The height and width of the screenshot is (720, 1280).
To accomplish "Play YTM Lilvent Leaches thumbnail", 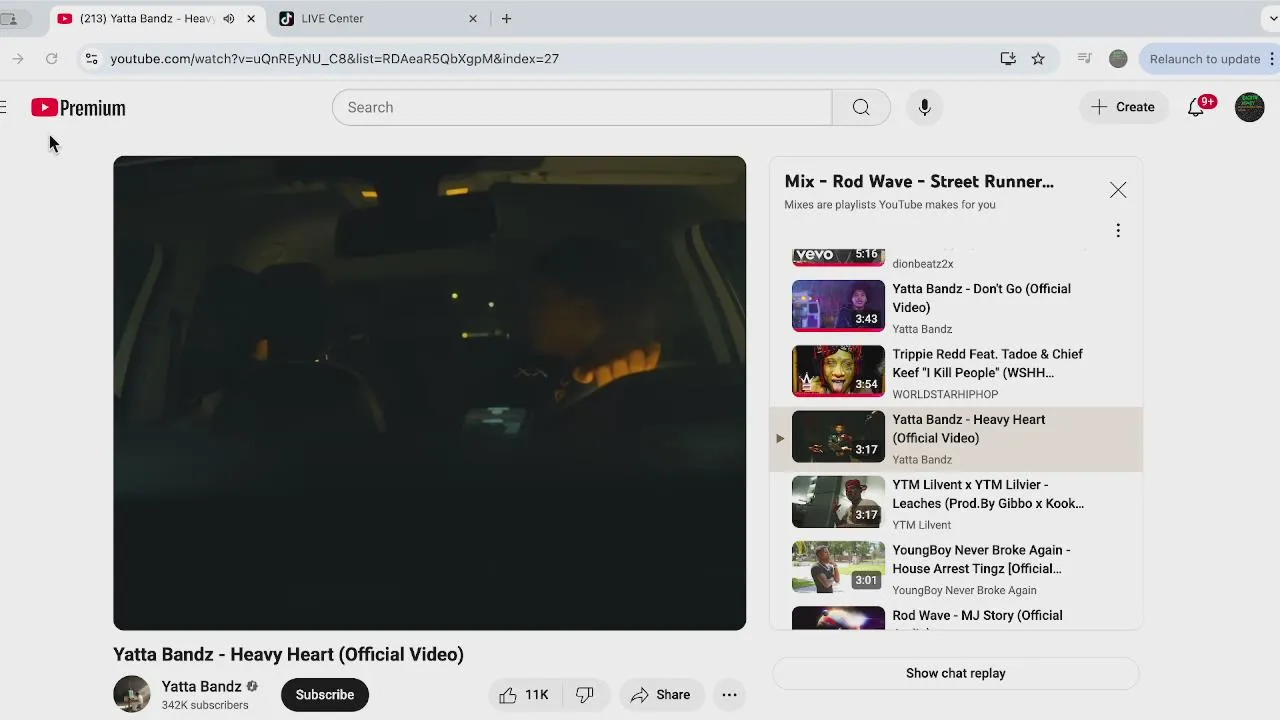I will [838, 502].
